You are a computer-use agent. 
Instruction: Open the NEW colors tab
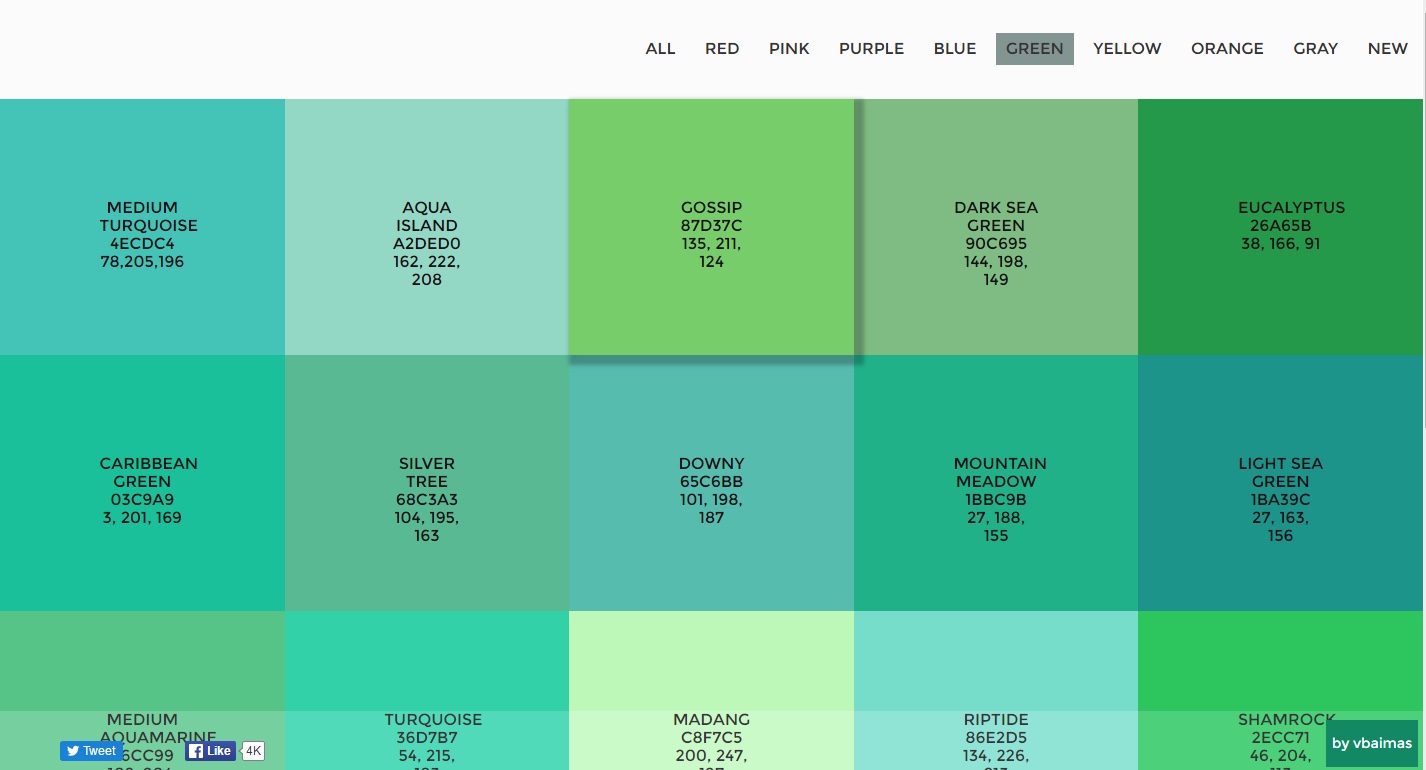click(x=1387, y=49)
